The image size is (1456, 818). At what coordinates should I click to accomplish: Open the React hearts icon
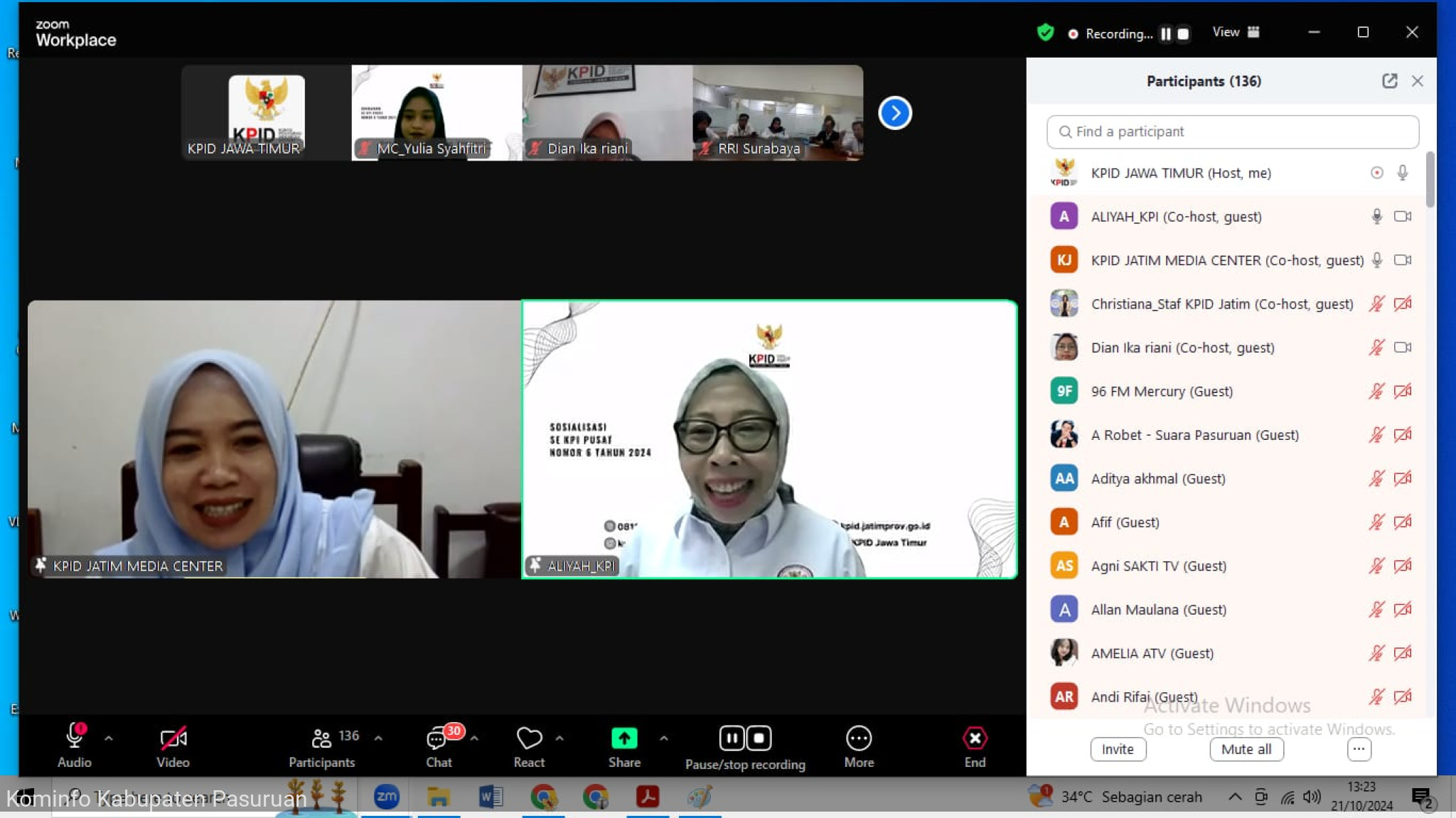pyautogui.click(x=529, y=739)
